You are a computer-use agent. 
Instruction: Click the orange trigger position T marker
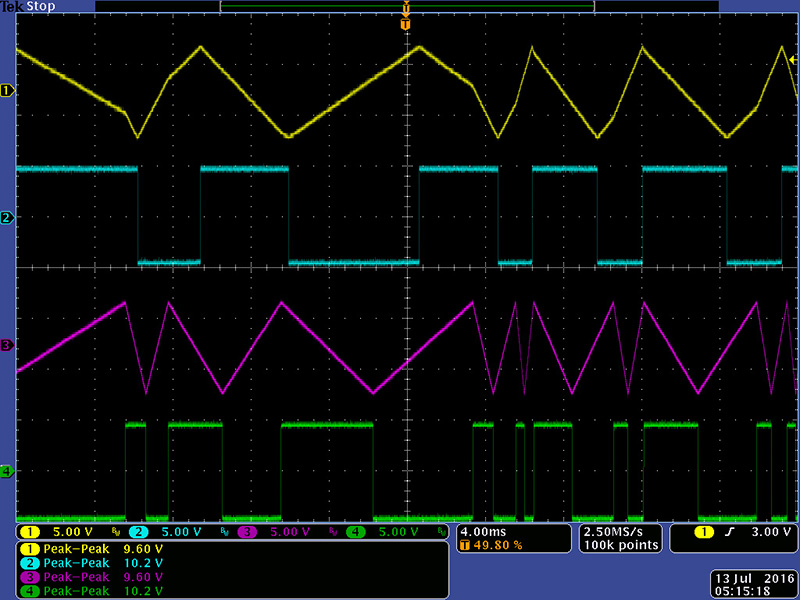pos(405,22)
